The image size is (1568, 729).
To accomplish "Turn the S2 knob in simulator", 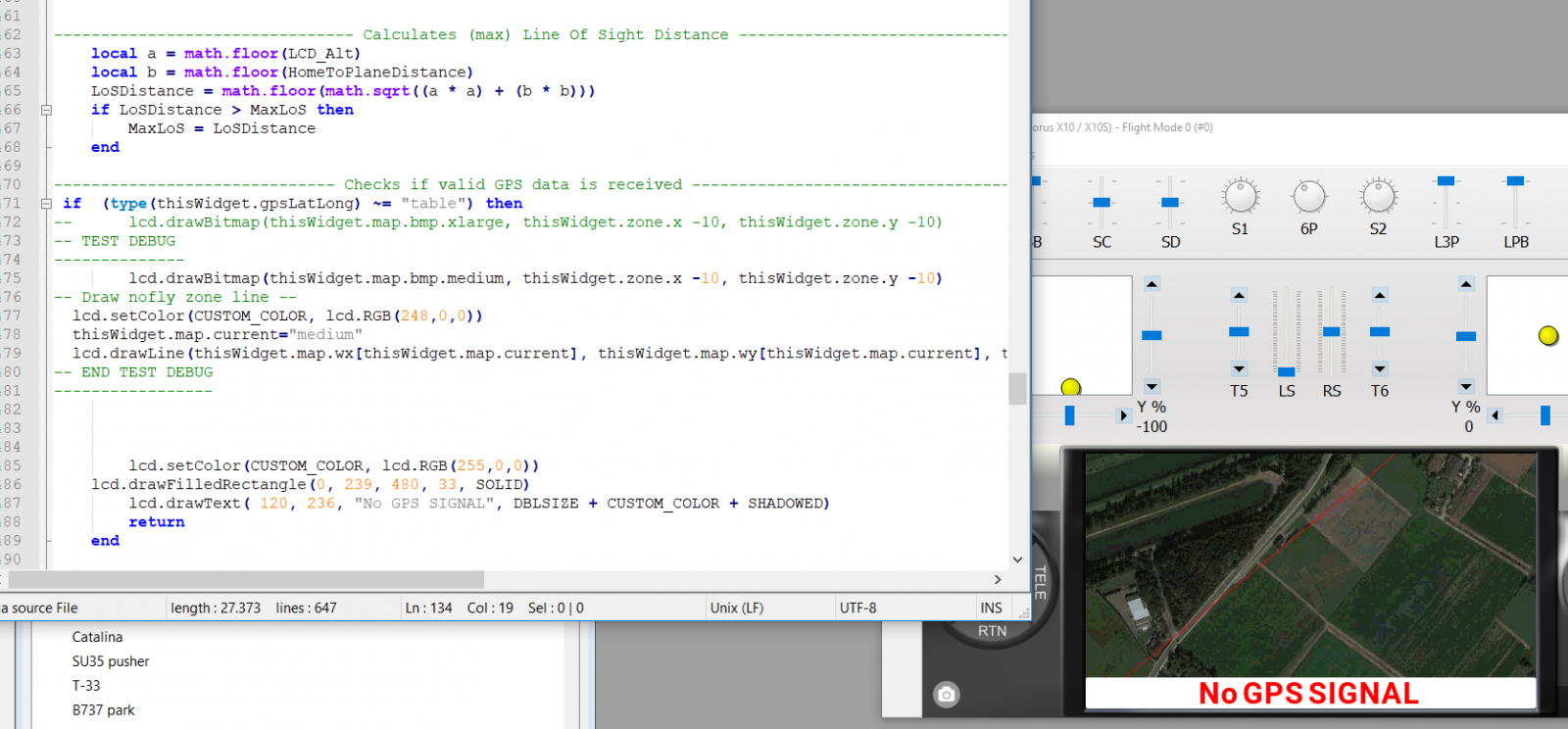I will click(x=1379, y=197).
